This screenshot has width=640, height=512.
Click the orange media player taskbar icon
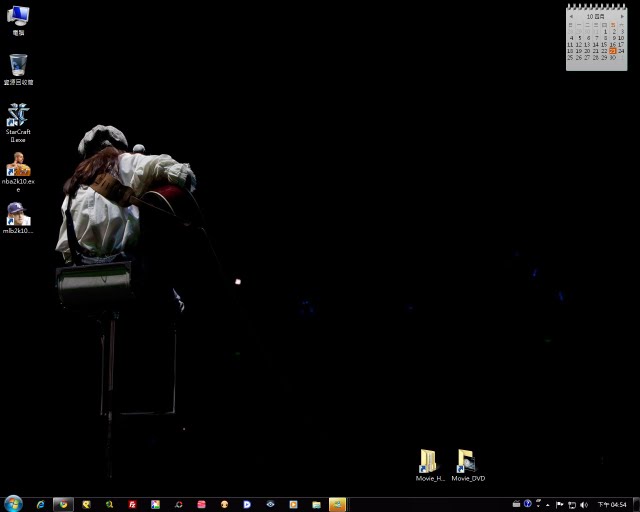(293, 505)
